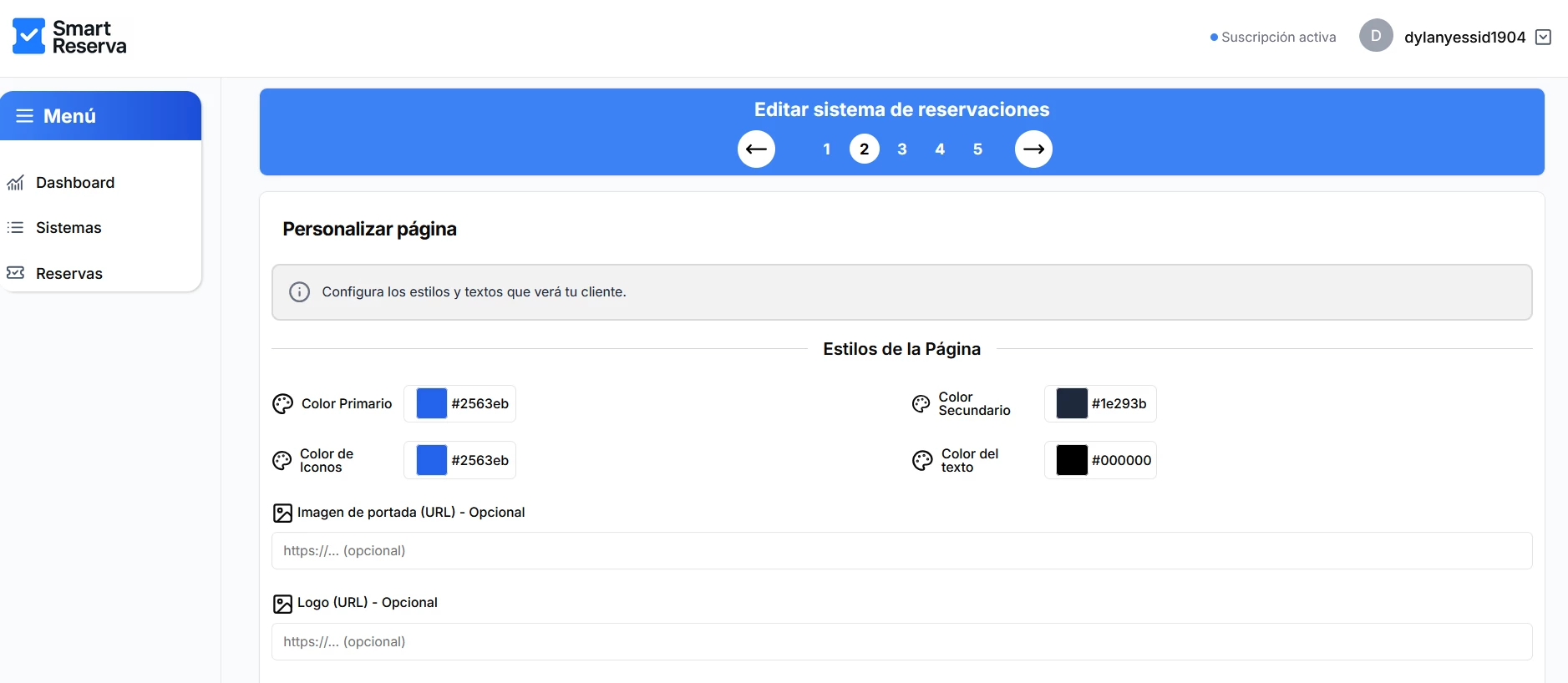This screenshot has width=1568, height=683.
Task: Jump to step 3 in the wizard
Action: [x=902, y=149]
